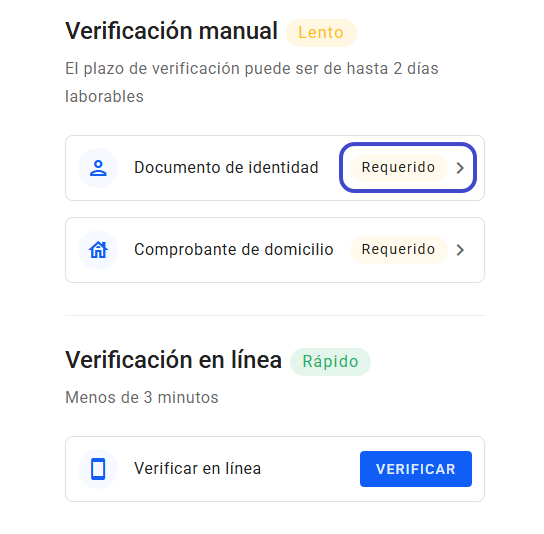Click the verification deadline description text
Screen dimensions: 544x534
252,83
